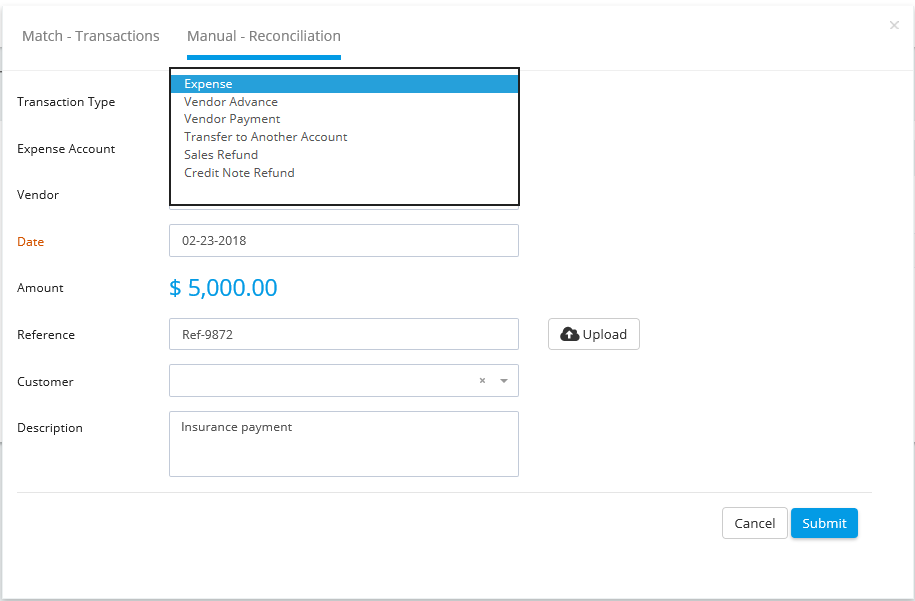This screenshot has width=915, height=601.
Task: Expand the Customer dropdown arrow
Action: 504,381
